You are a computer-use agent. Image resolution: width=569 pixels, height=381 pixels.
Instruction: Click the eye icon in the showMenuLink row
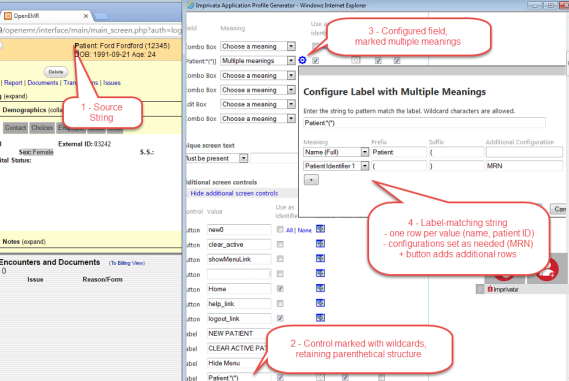point(320,259)
